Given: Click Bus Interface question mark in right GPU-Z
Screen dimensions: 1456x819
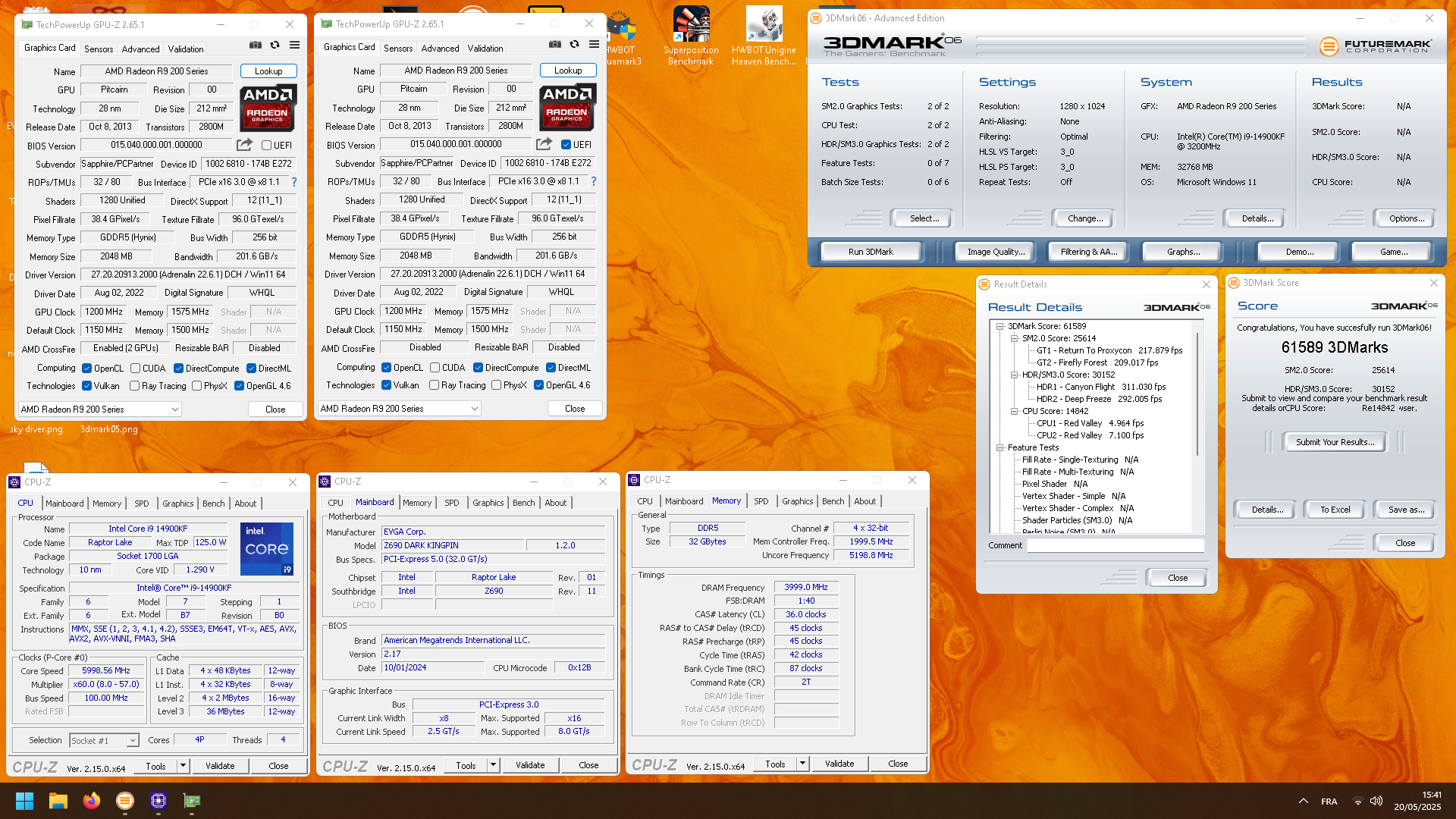Looking at the screenshot, I should coord(594,181).
